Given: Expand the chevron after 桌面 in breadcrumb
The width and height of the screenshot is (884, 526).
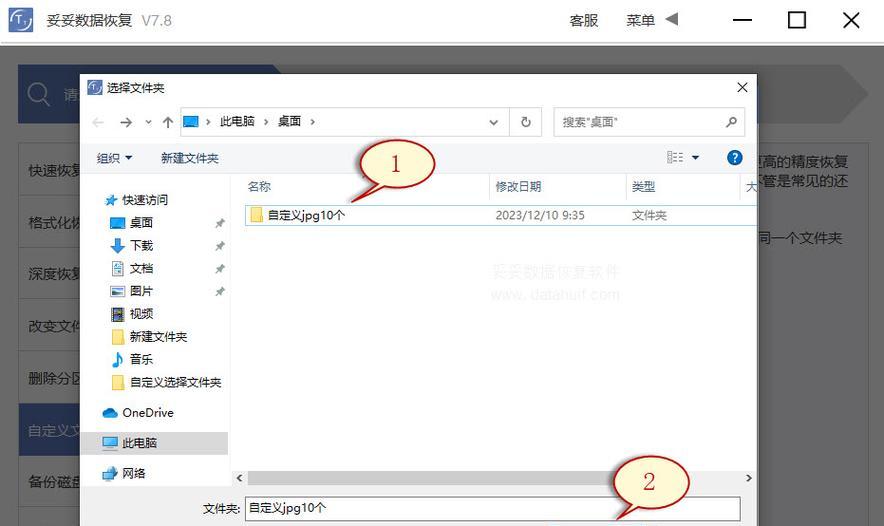Looking at the screenshot, I should (x=312, y=121).
